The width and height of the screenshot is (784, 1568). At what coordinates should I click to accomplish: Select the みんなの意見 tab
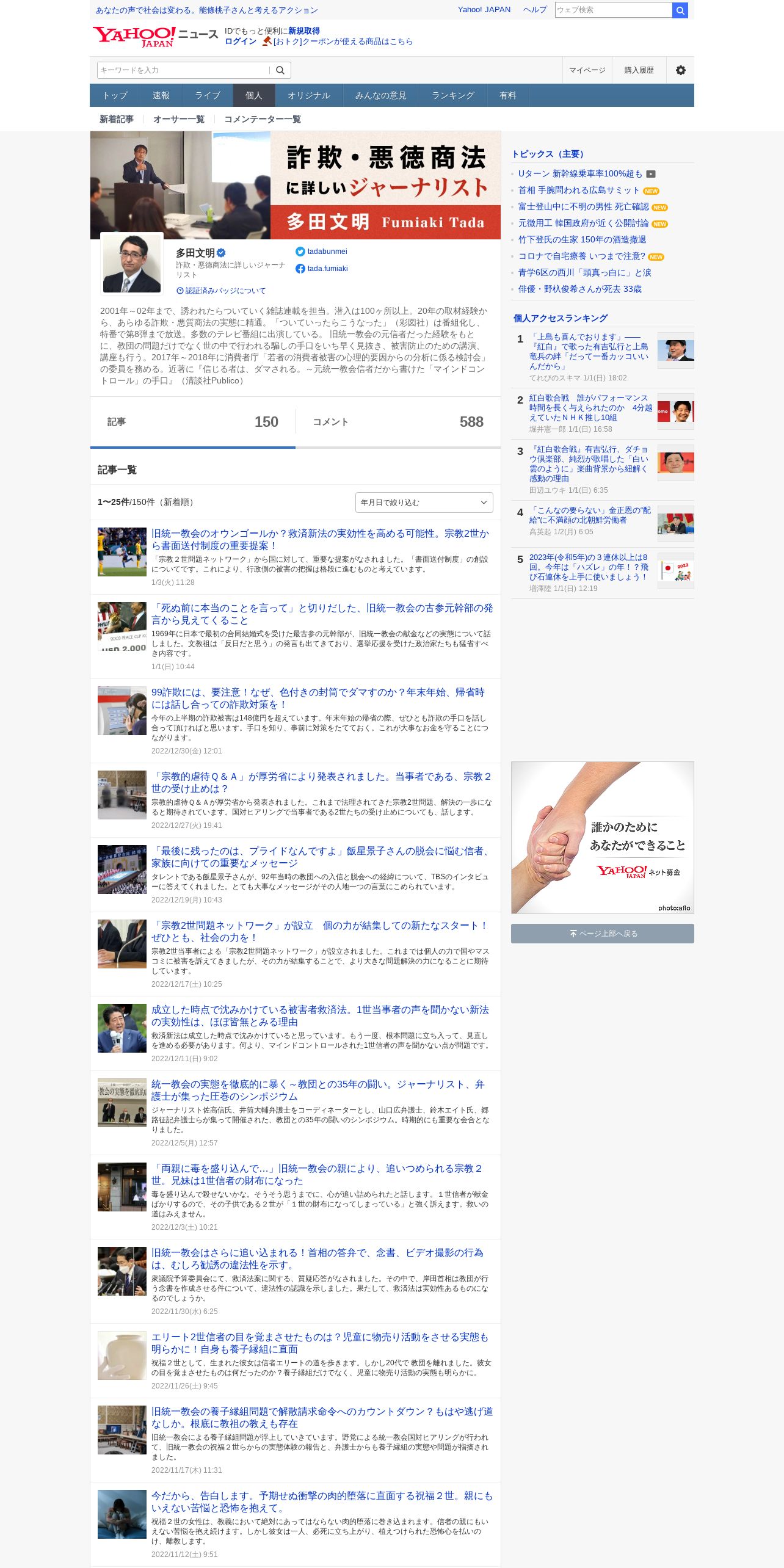coord(381,95)
